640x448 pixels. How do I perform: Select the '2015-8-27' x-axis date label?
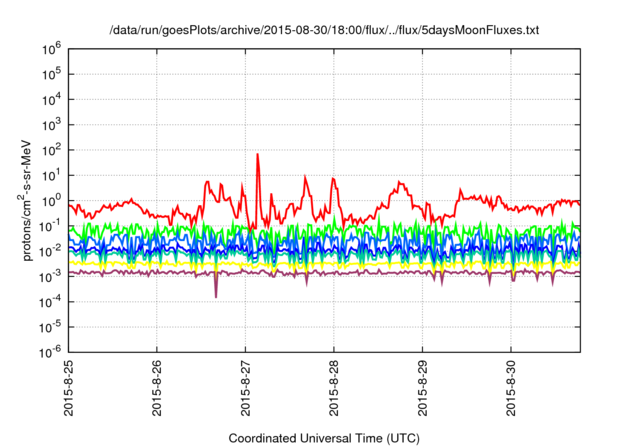[245, 387]
